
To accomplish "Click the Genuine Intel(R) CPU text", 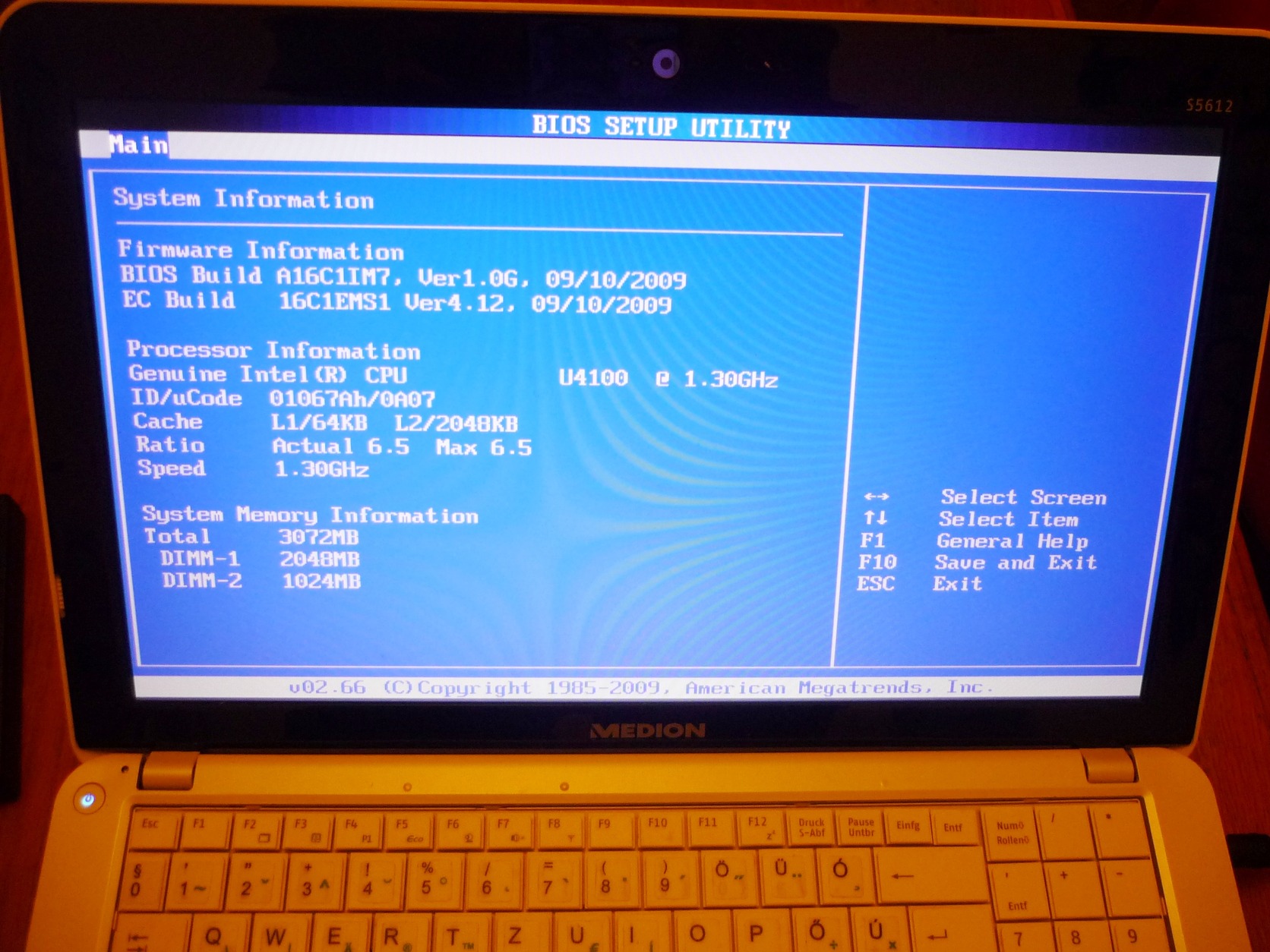I will point(268,374).
